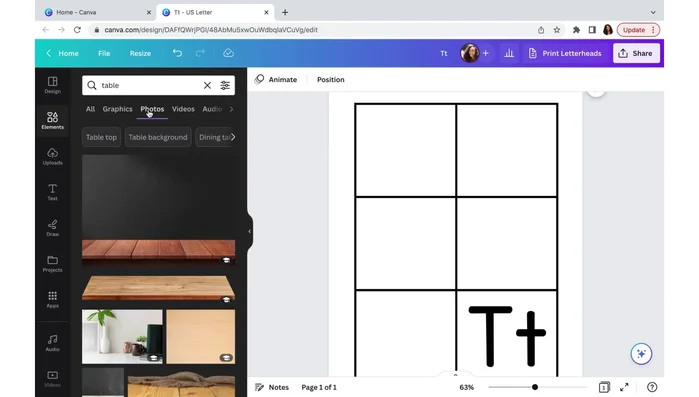This screenshot has height=397, width=699.
Task: Open grid view pages icon
Action: [604, 387]
